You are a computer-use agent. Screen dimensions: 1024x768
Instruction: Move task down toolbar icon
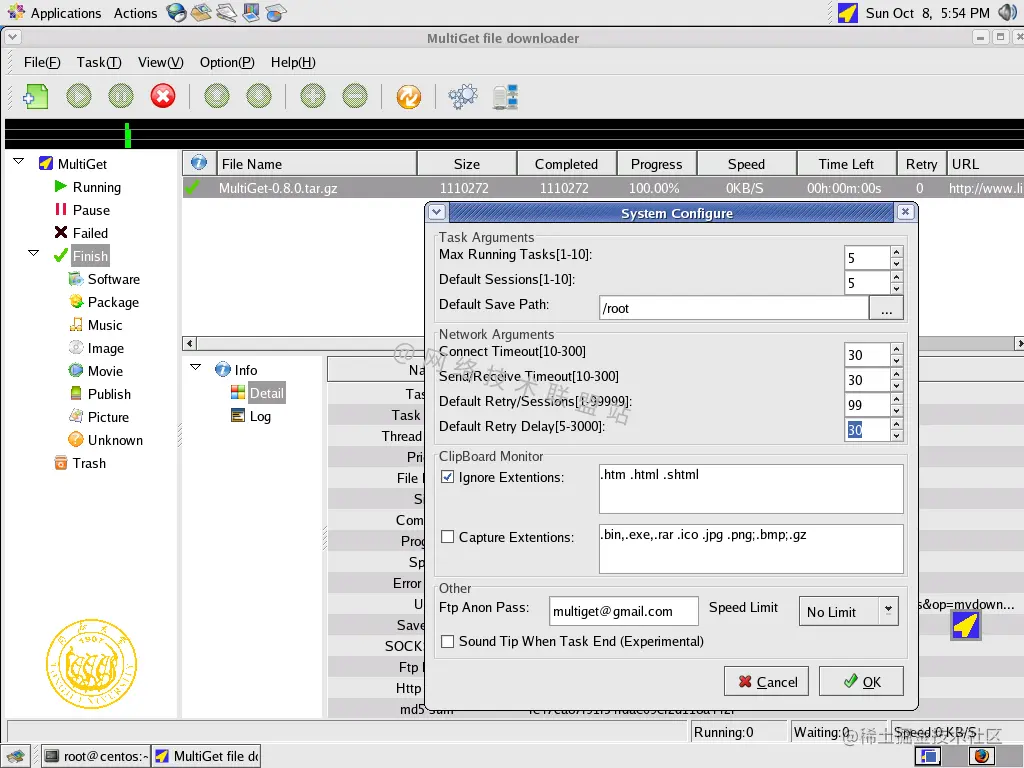(259, 97)
